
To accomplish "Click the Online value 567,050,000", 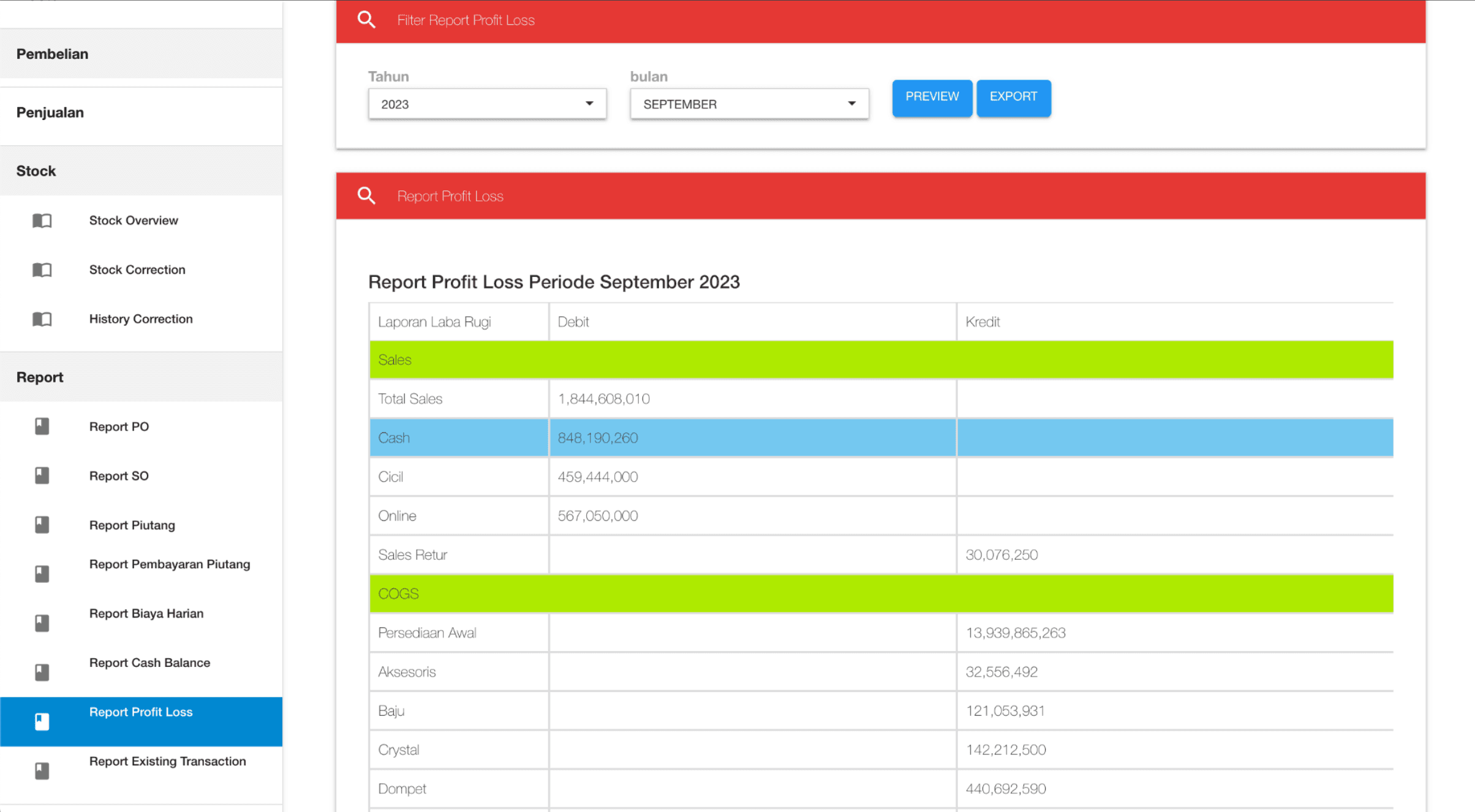I will (597, 516).
